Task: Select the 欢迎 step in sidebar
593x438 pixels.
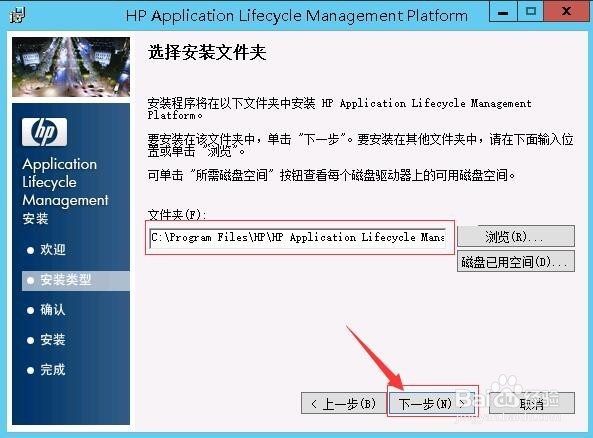Action: (x=53, y=250)
